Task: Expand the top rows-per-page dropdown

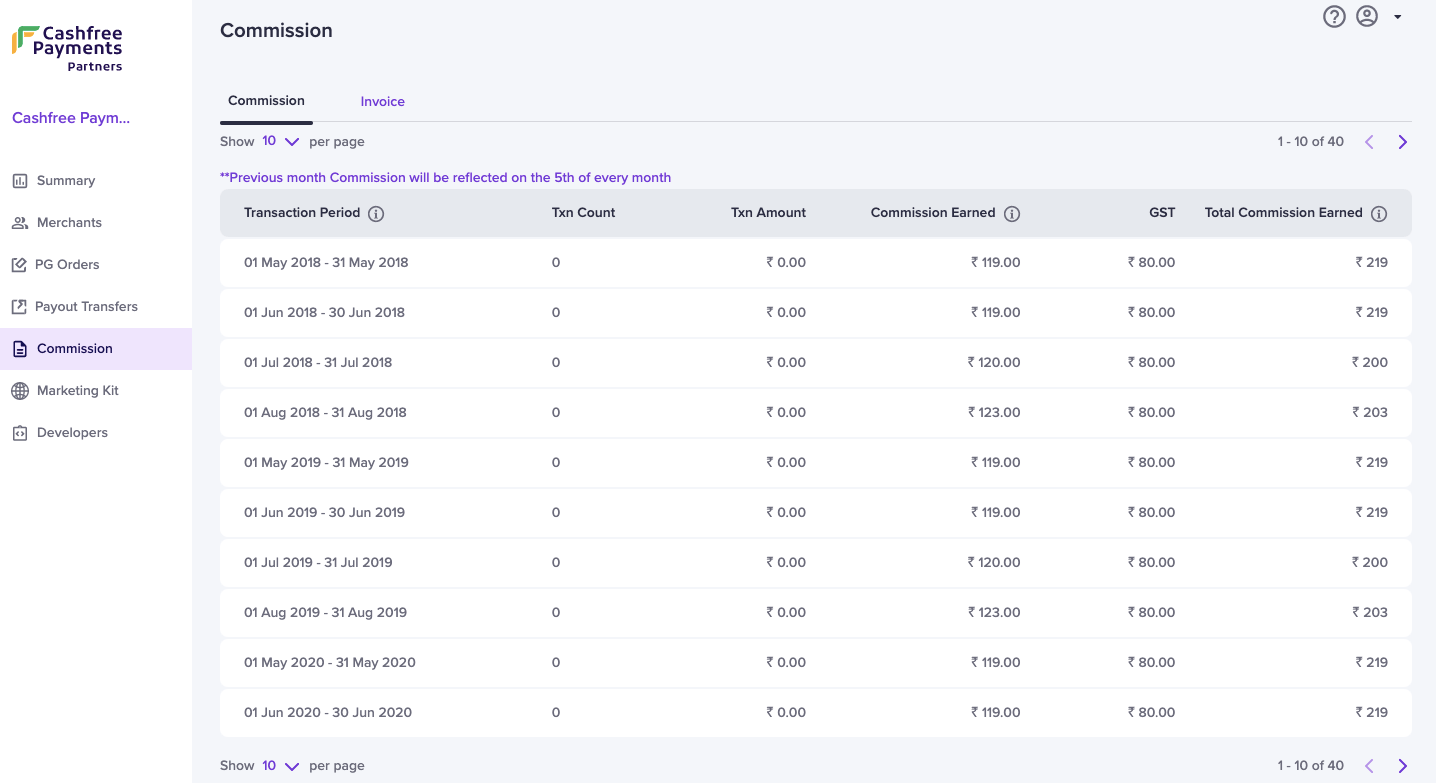Action: click(x=281, y=142)
